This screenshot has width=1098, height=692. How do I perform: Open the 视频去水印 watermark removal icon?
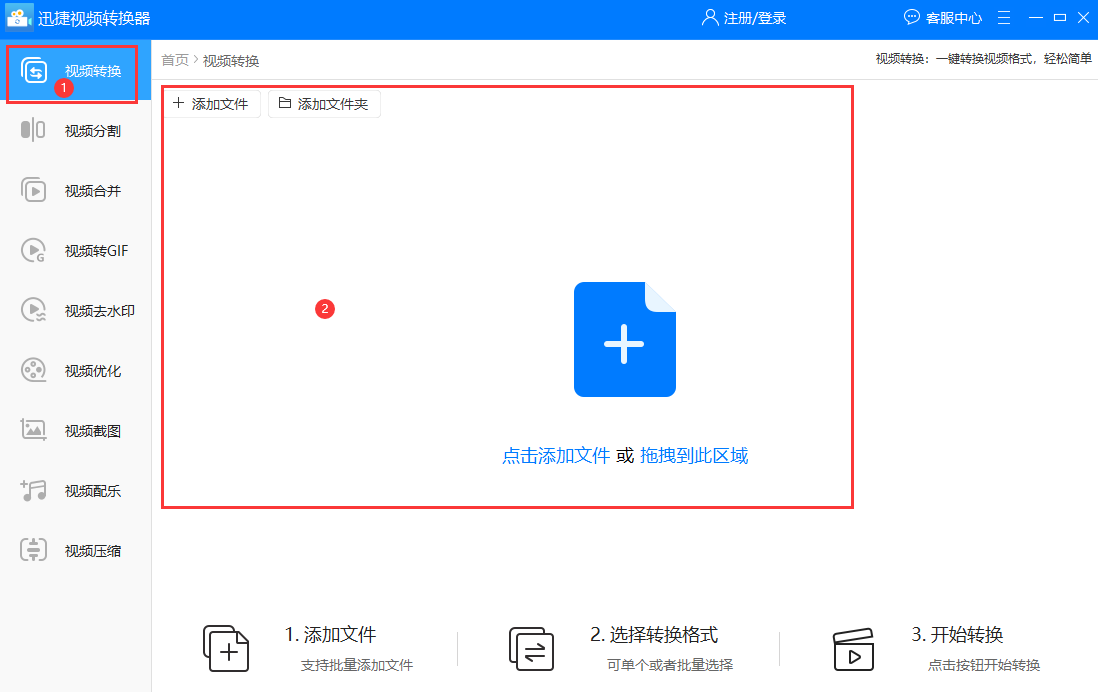pos(33,310)
